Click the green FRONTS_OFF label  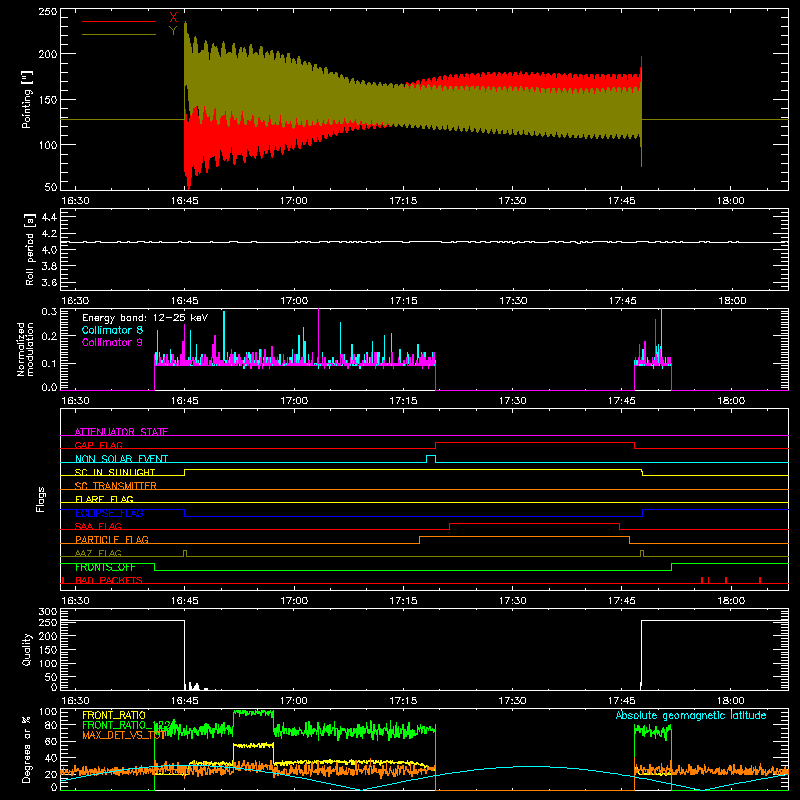click(x=105, y=567)
